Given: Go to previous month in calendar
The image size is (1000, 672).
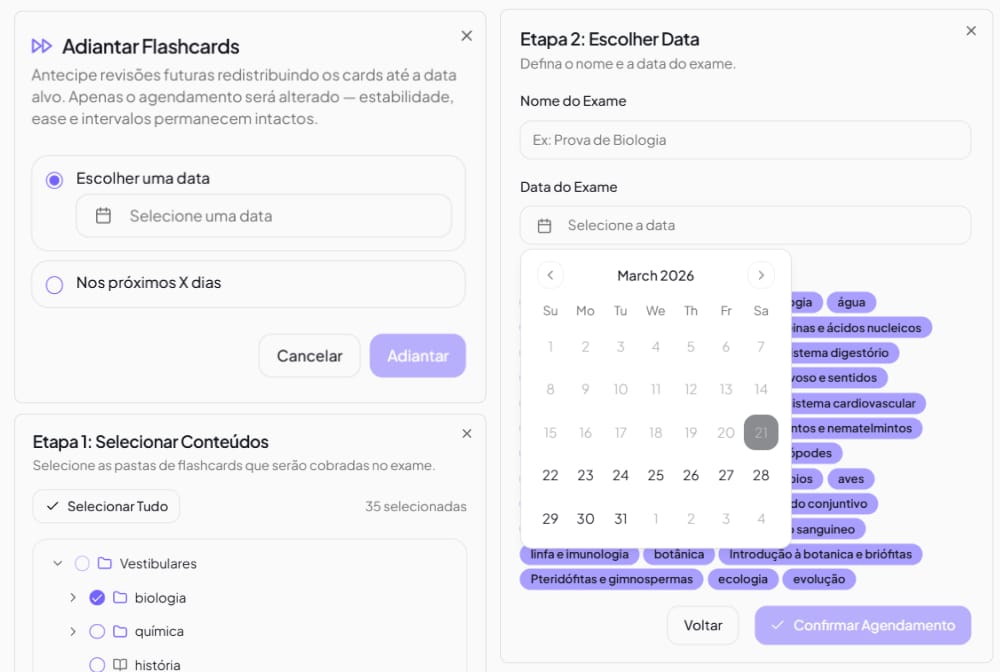Looking at the screenshot, I should point(550,276).
